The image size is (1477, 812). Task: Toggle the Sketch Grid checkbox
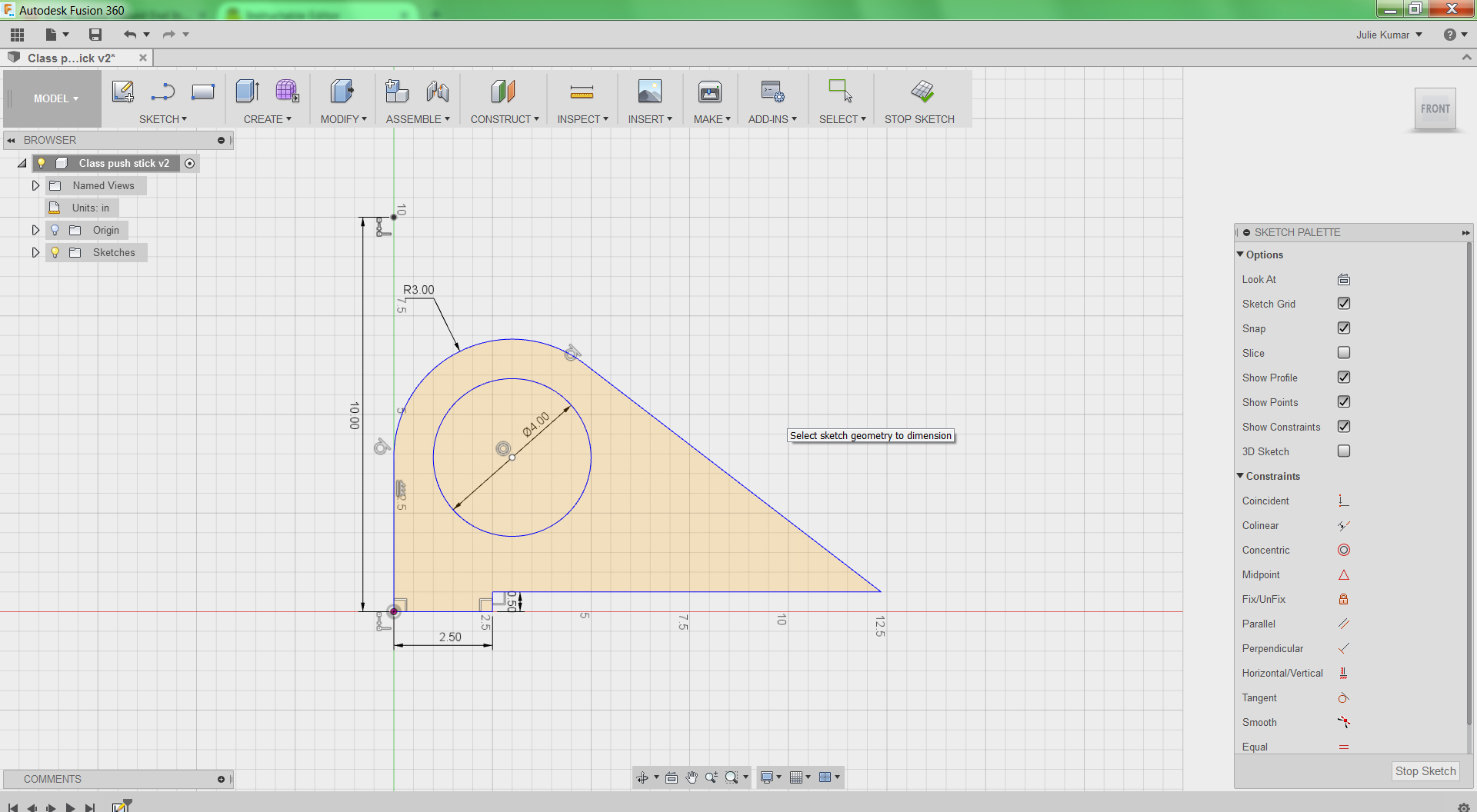1344,304
